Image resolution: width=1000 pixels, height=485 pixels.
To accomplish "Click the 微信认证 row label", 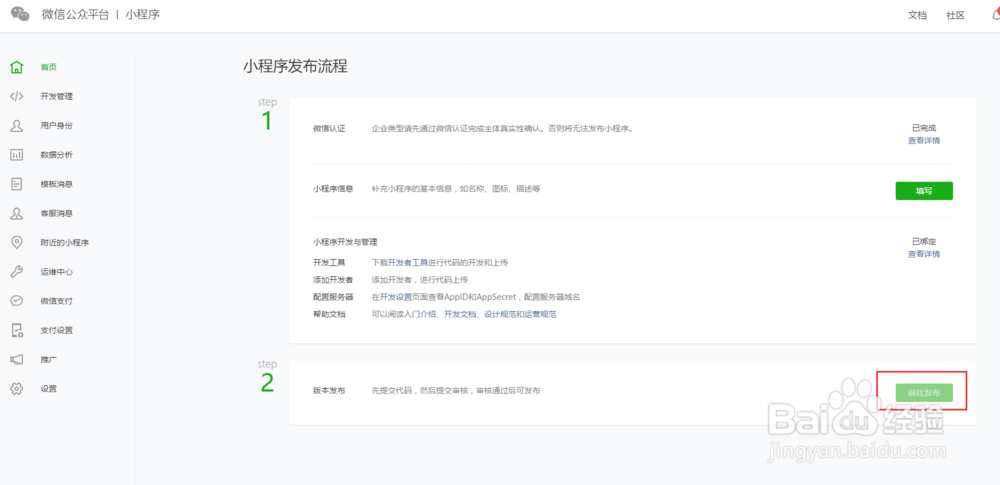I will [x=329, y=128].
